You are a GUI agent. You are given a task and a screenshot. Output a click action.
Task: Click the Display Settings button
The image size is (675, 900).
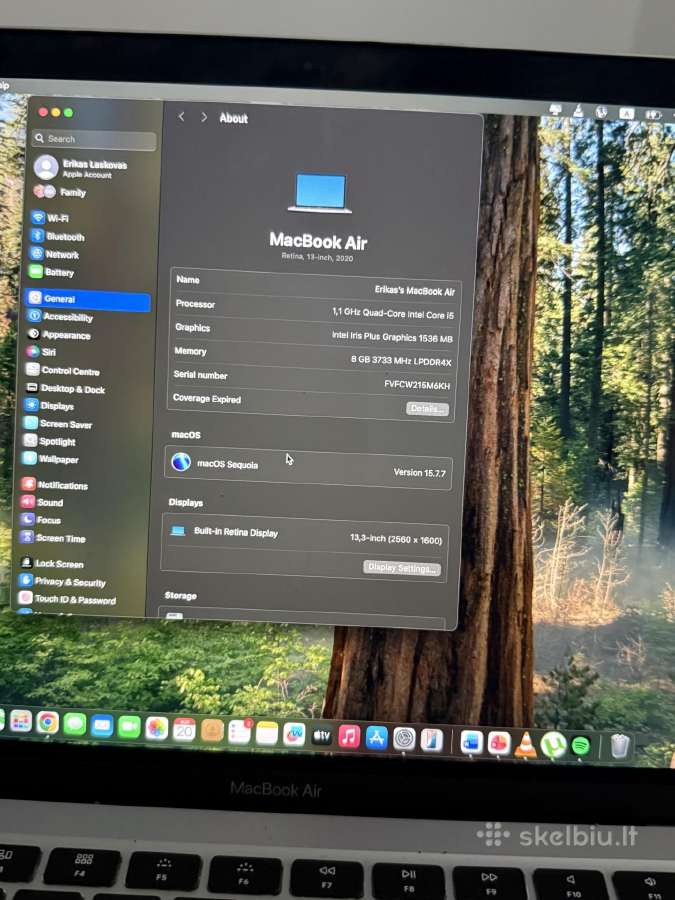click(x=402, y=568)
